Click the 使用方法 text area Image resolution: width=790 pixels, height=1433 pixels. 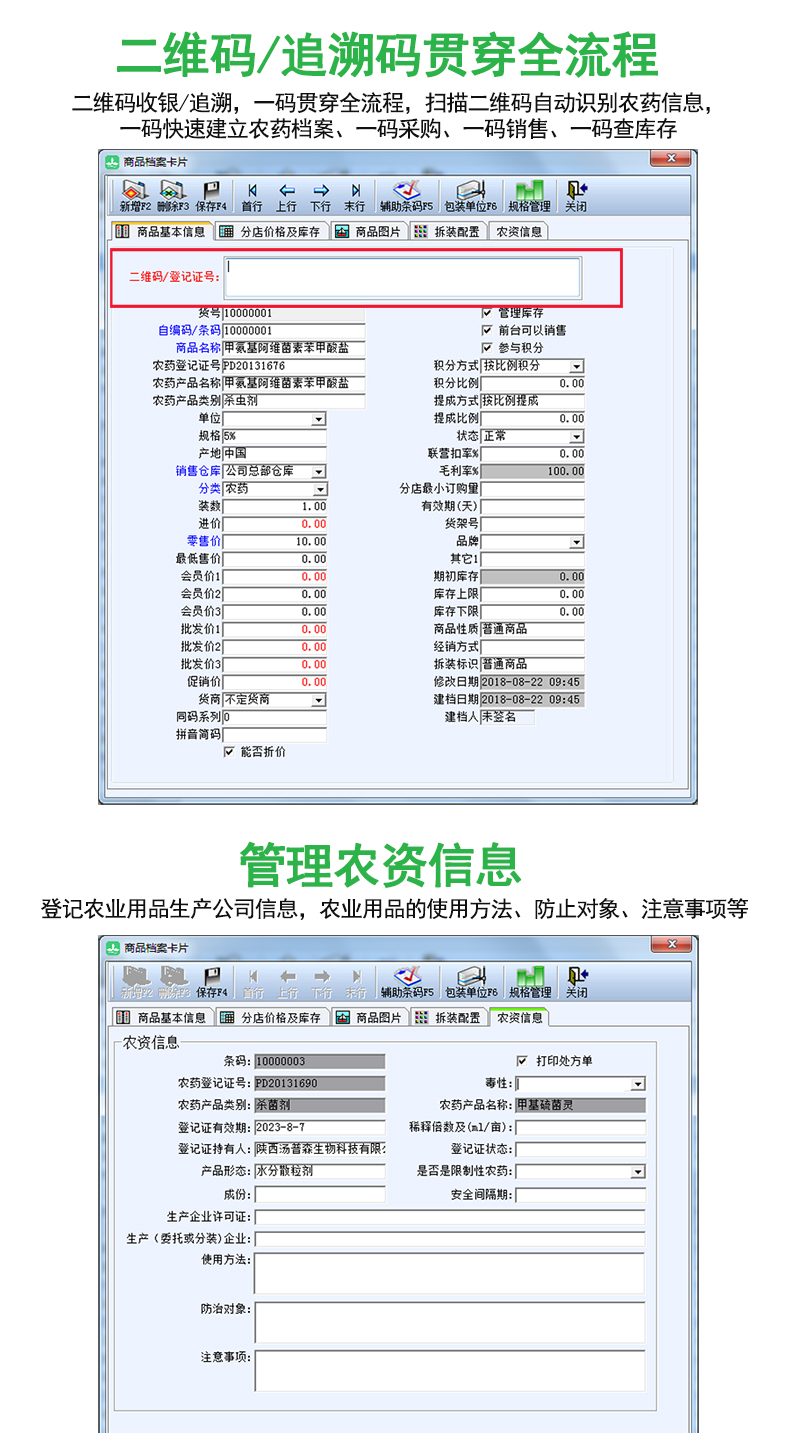[x=449, y=1274]
